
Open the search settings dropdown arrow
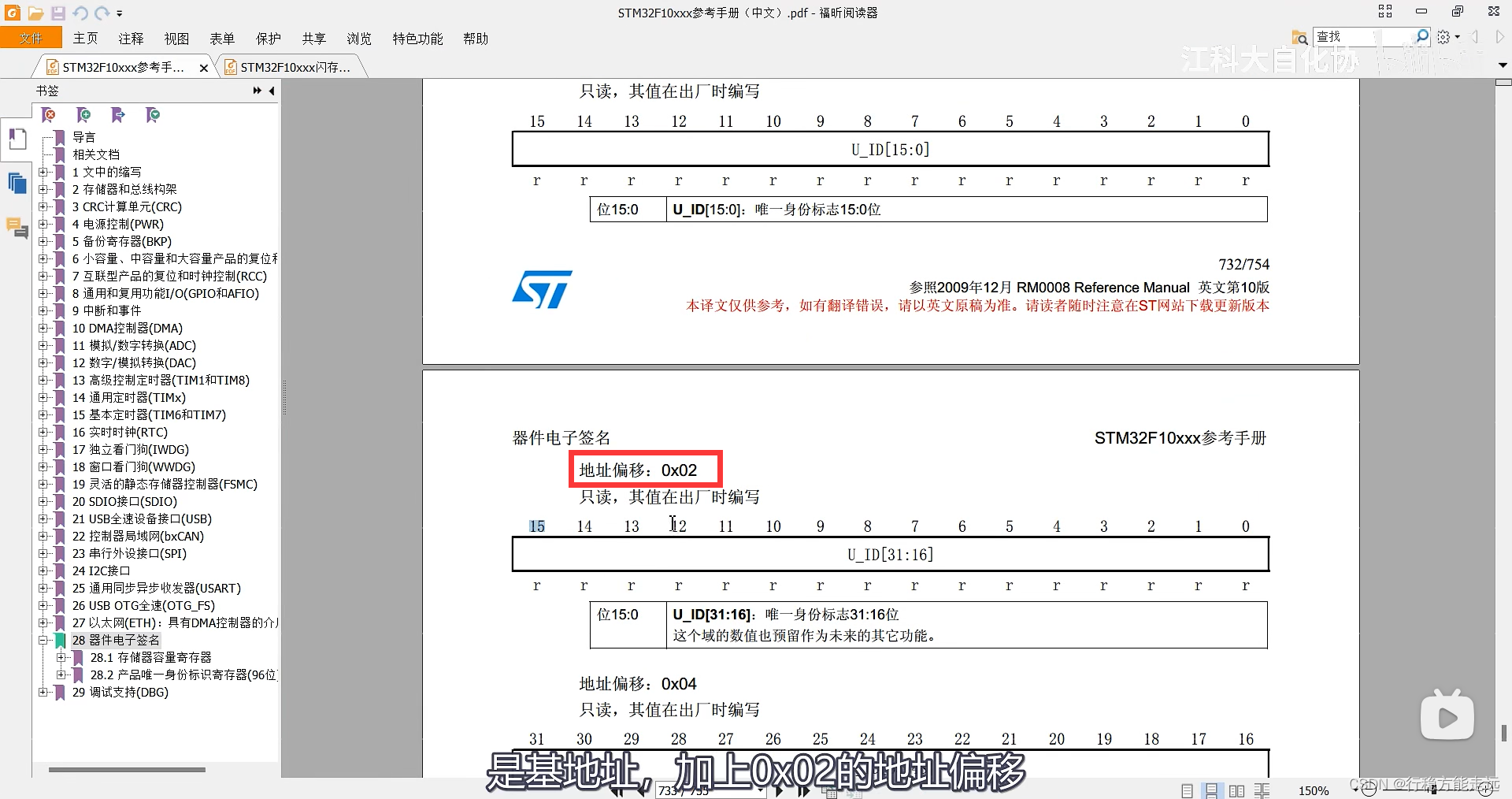[x=1458, y=37]
